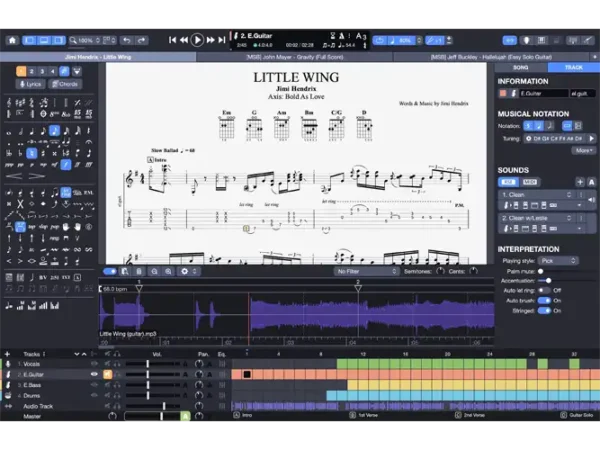Jump to the first bar with skip-to-start
This screenshot has height=450, width=600.
[x=173, y=40]
